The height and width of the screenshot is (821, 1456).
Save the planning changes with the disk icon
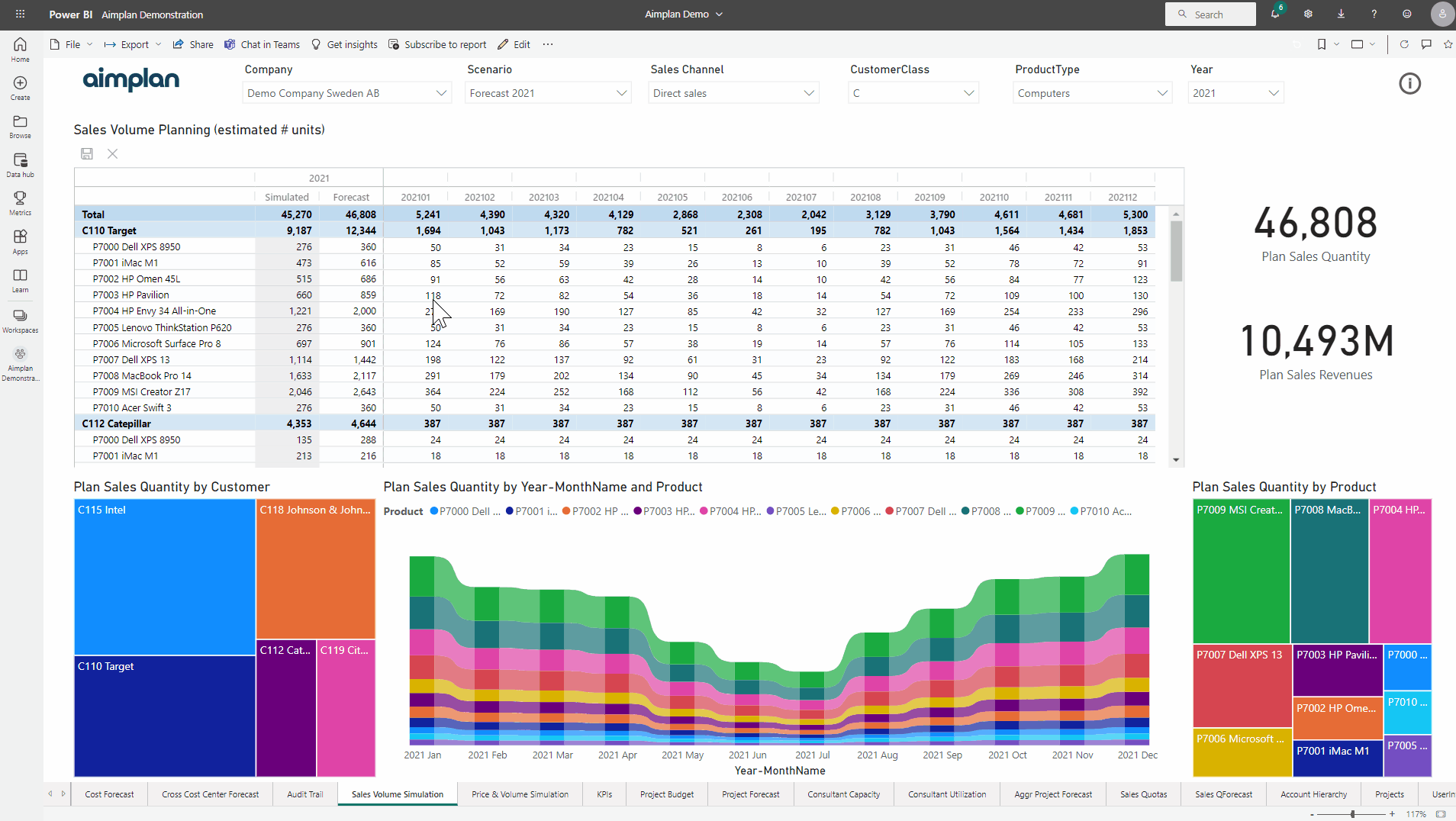[86, 153]
